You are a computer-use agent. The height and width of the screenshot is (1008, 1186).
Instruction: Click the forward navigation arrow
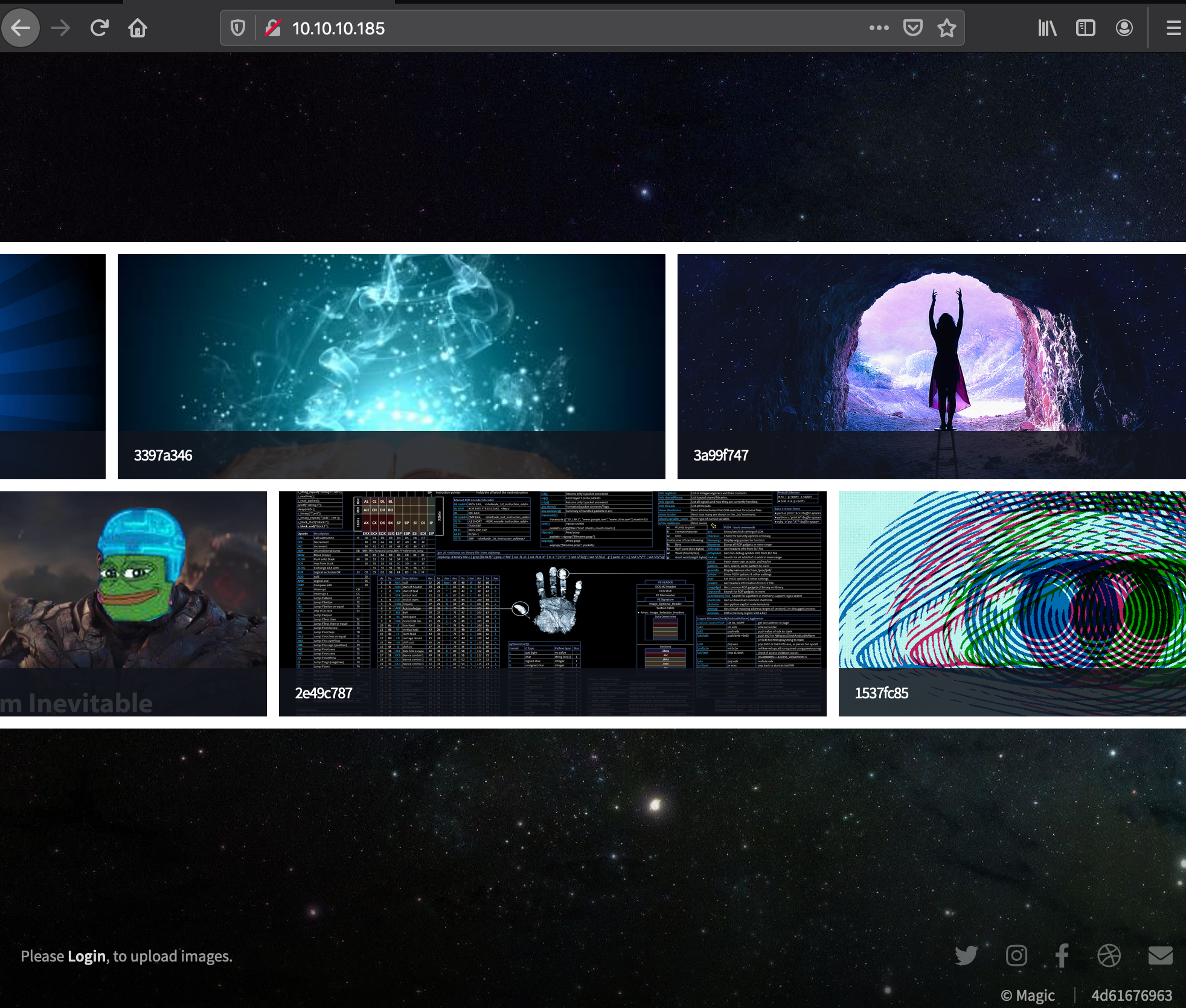[x=60, y=28]
